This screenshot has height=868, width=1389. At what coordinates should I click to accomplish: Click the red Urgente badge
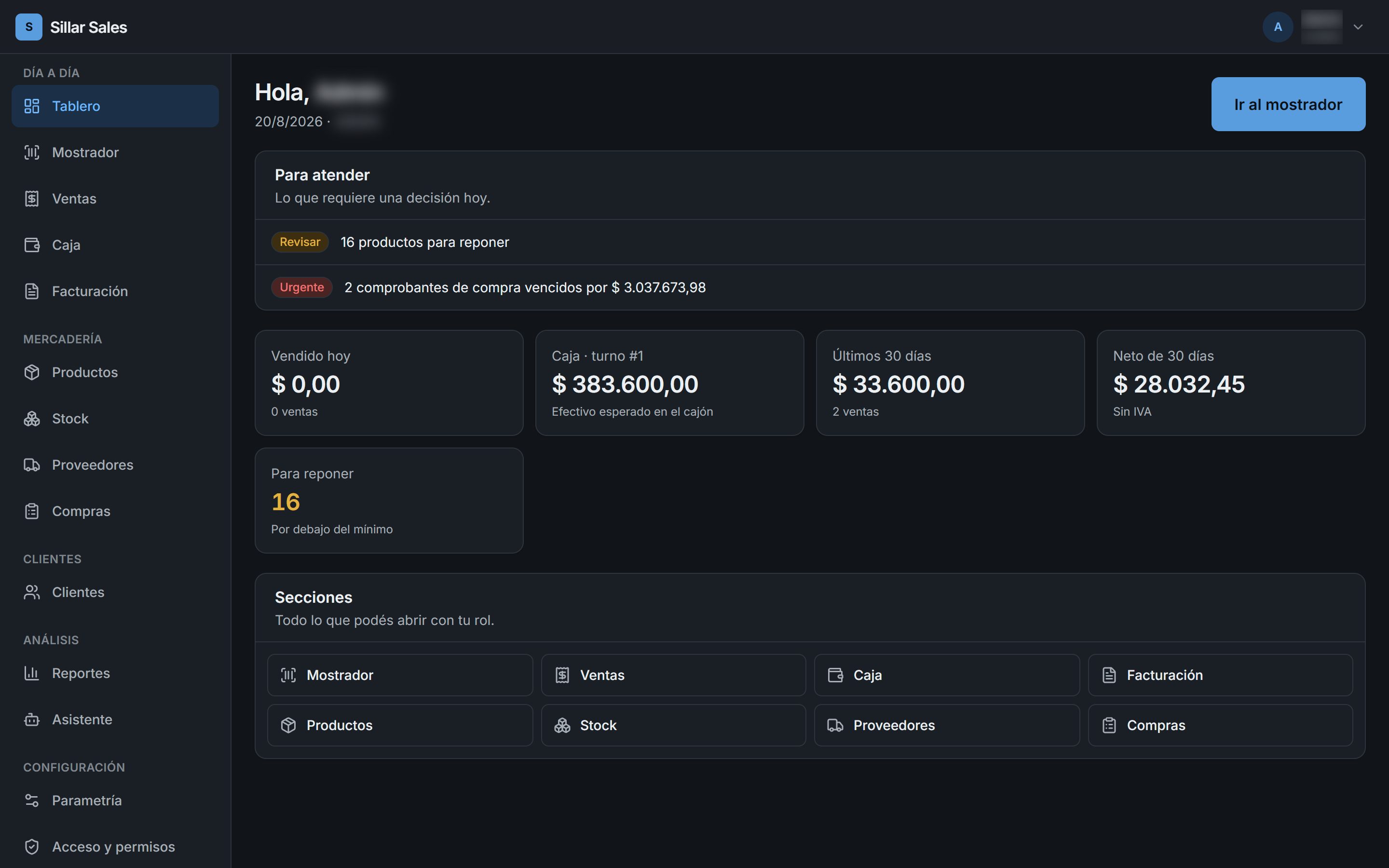point(302,287)
